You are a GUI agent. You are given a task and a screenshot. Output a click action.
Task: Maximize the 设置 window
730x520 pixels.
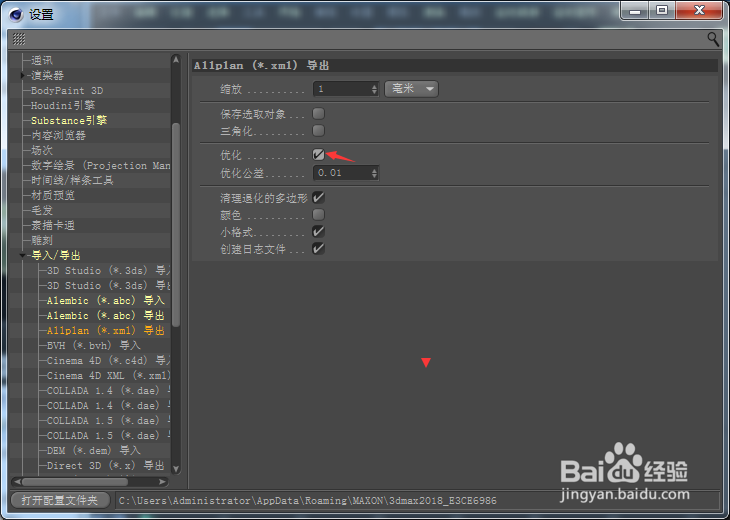[662, 10]
